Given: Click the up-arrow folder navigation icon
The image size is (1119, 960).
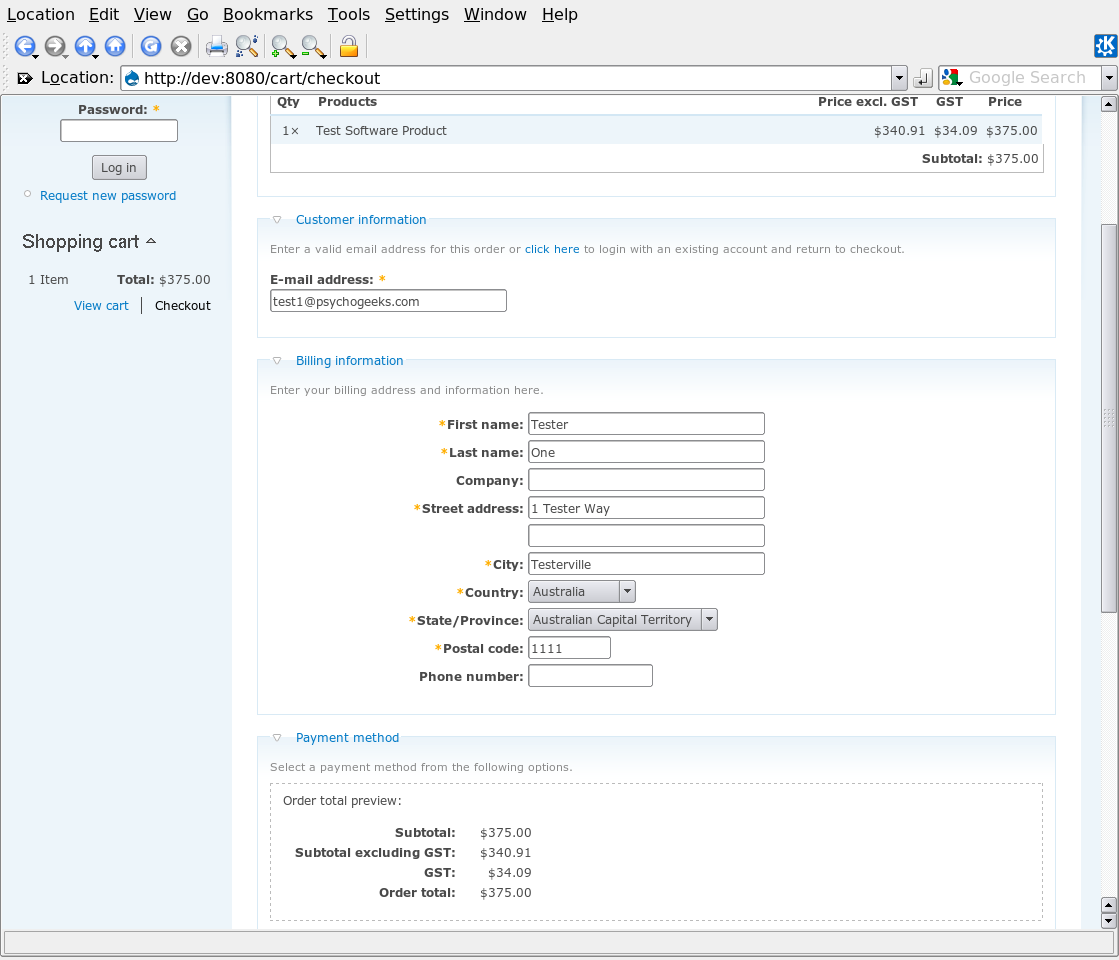Looking at the screenshot, I should [86, 46].
